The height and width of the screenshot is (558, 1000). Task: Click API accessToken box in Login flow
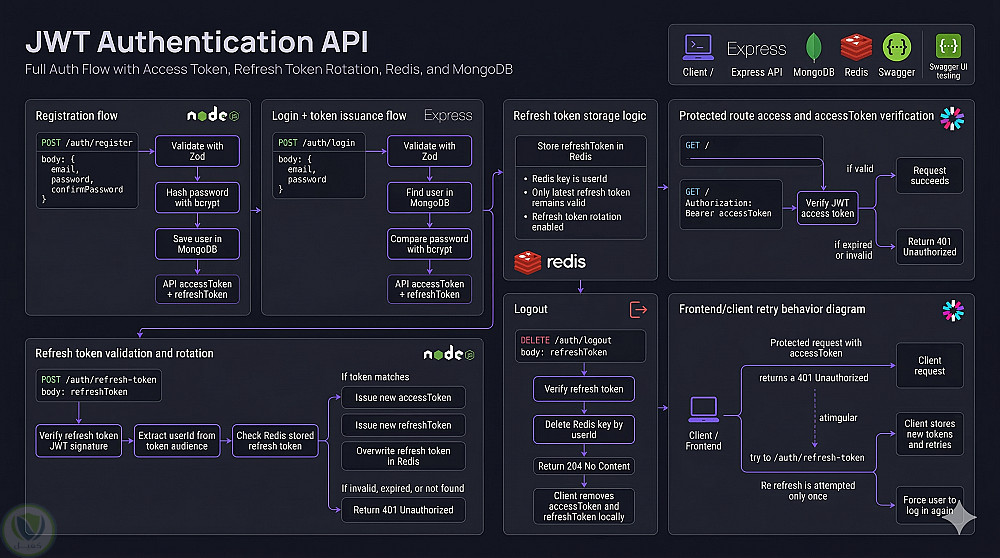pos(429,290)
